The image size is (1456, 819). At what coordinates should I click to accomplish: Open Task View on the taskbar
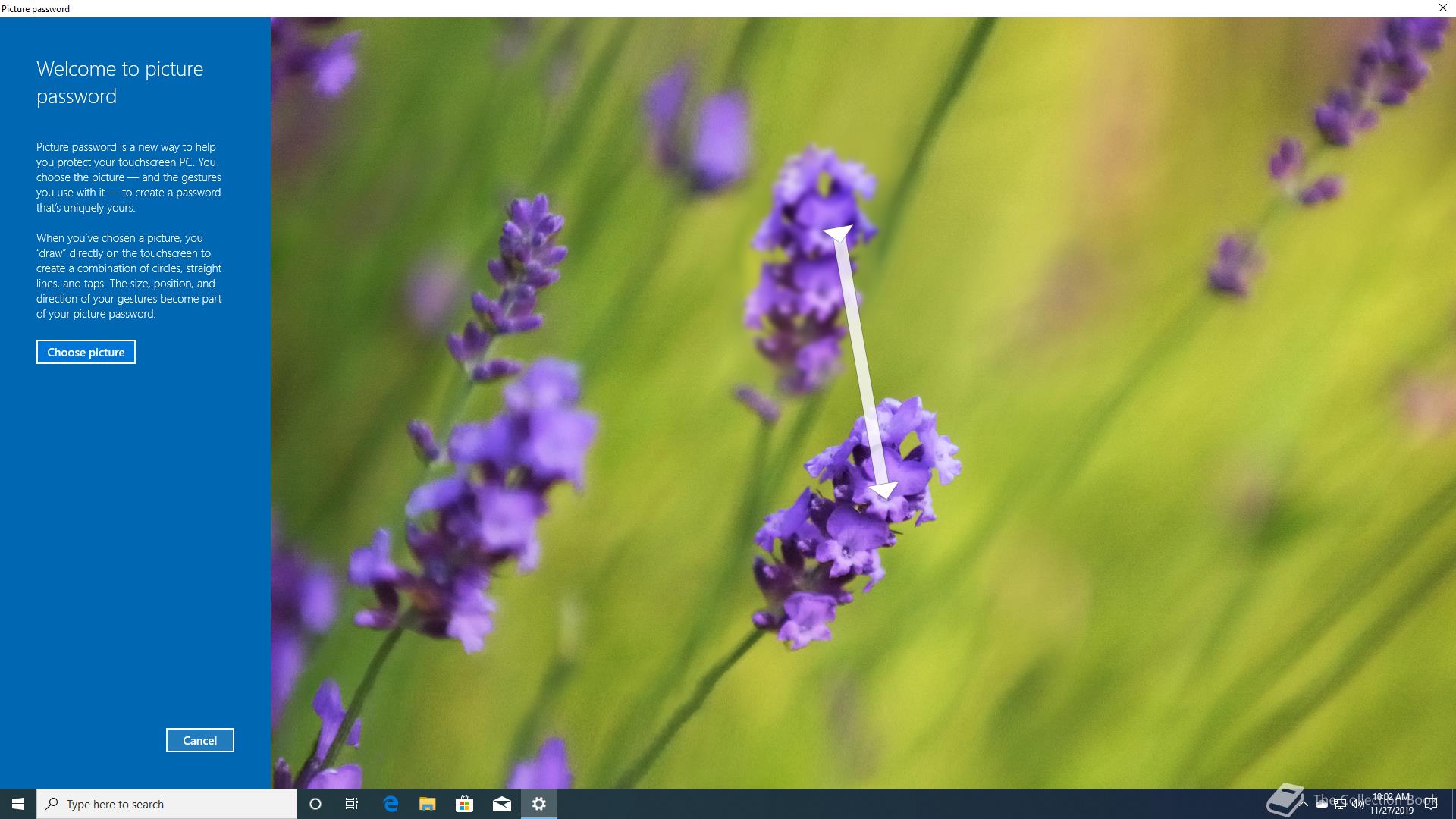pyautogui.click(x=352, y=804)
